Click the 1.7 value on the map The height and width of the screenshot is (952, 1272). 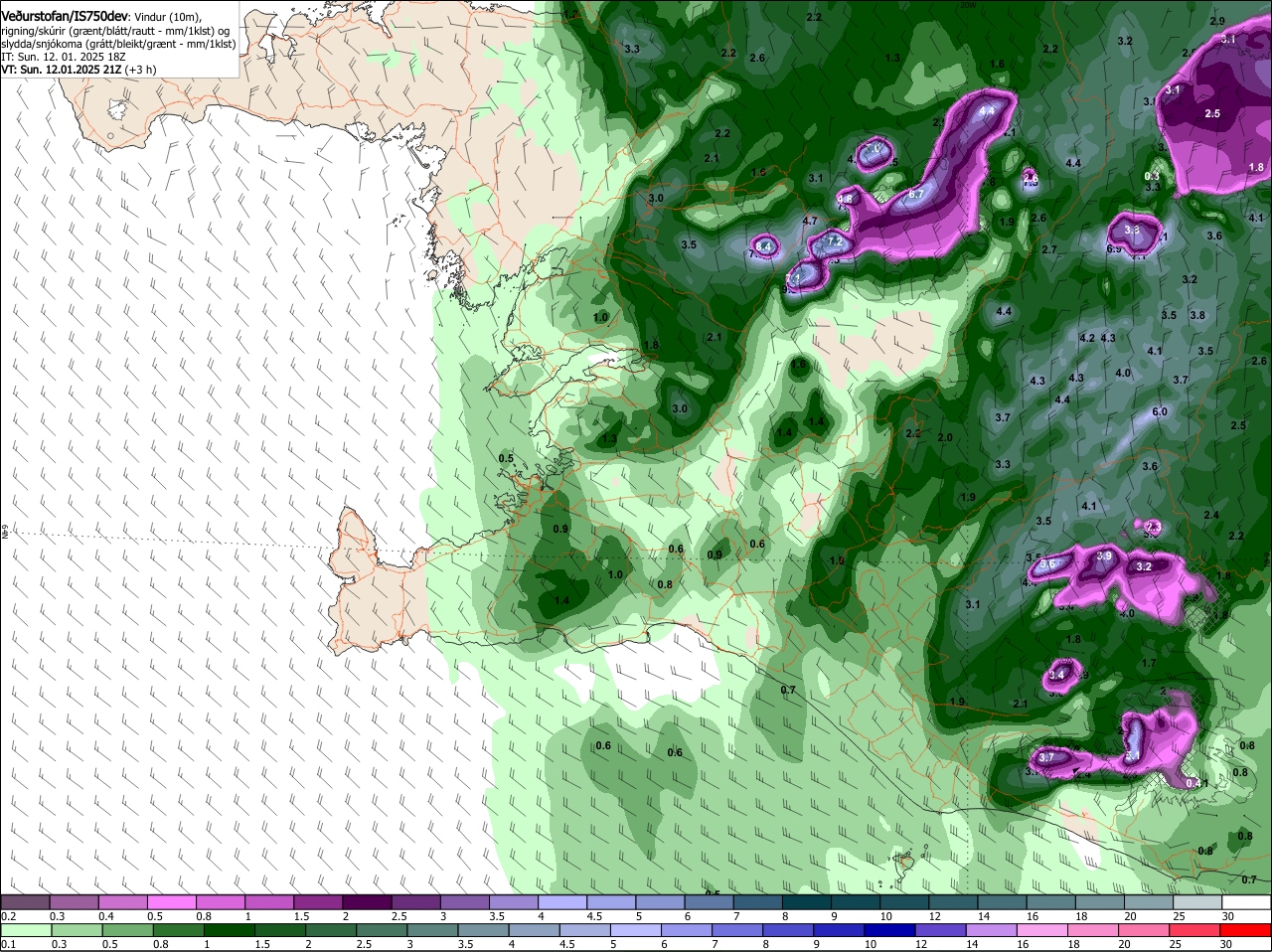[x=1149, y=663]
